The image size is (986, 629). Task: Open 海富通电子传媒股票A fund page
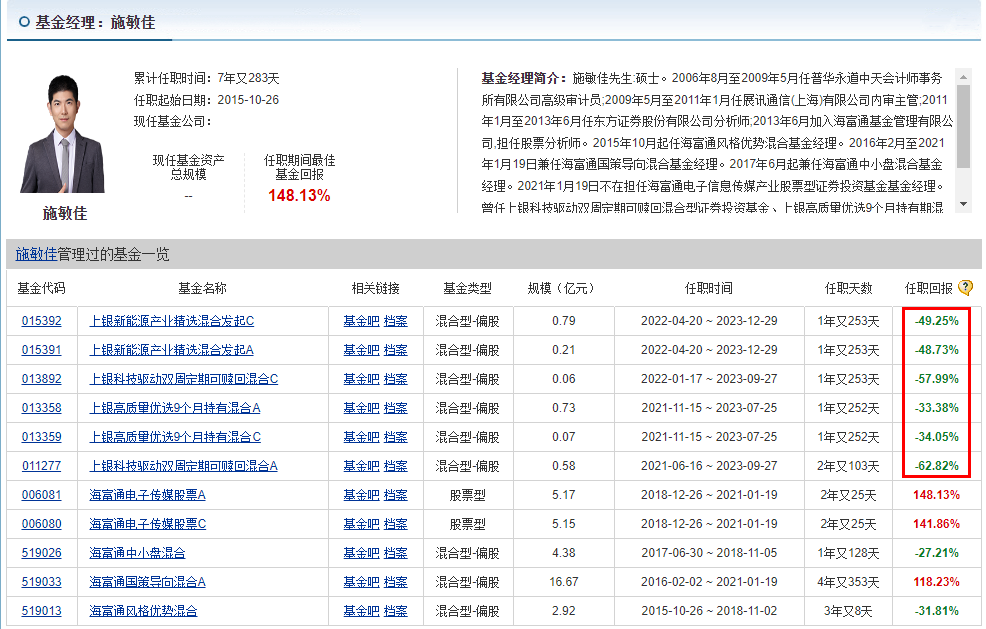tap(148, 494)
